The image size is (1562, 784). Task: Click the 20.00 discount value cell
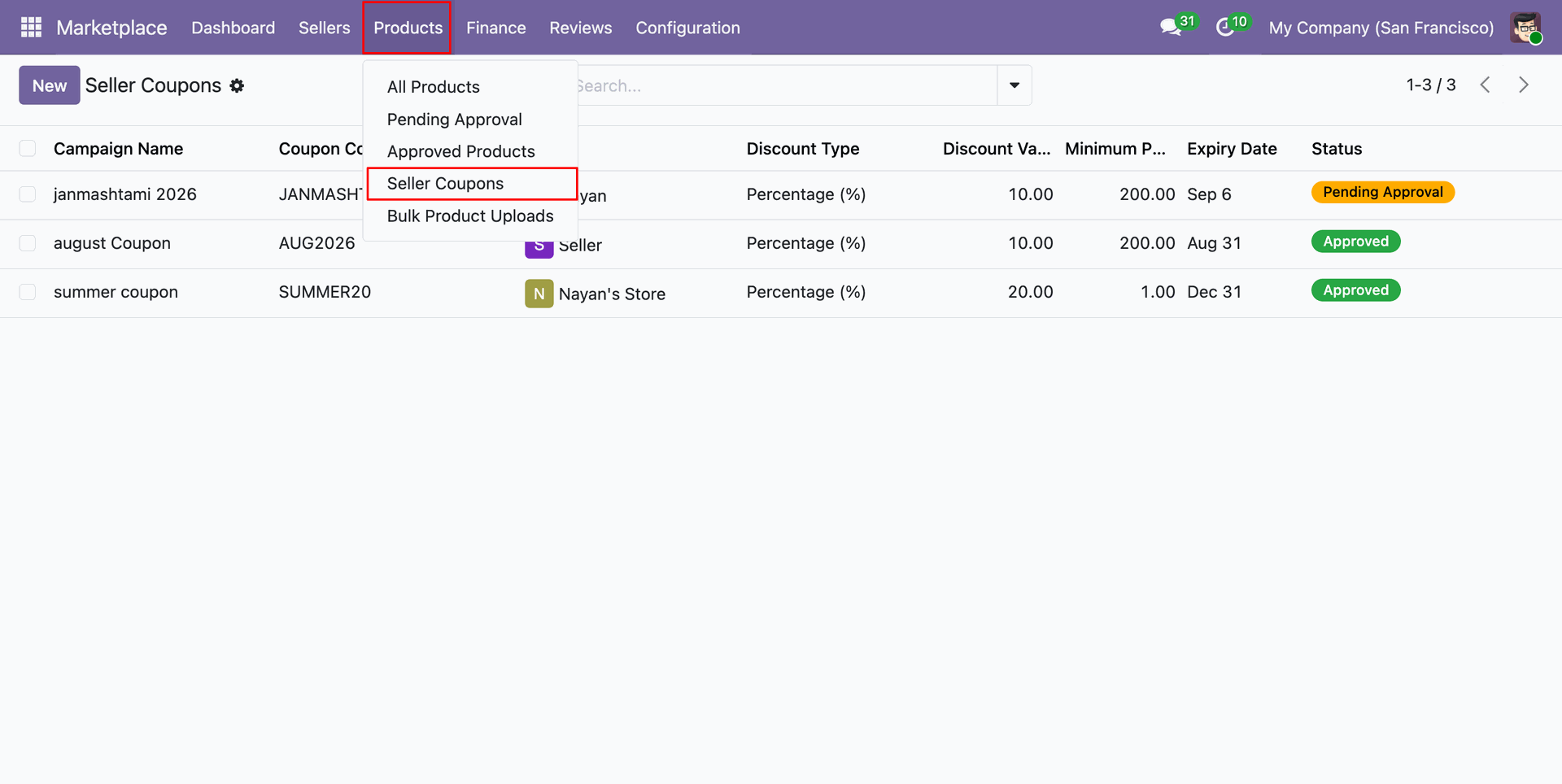(1030, 292)
